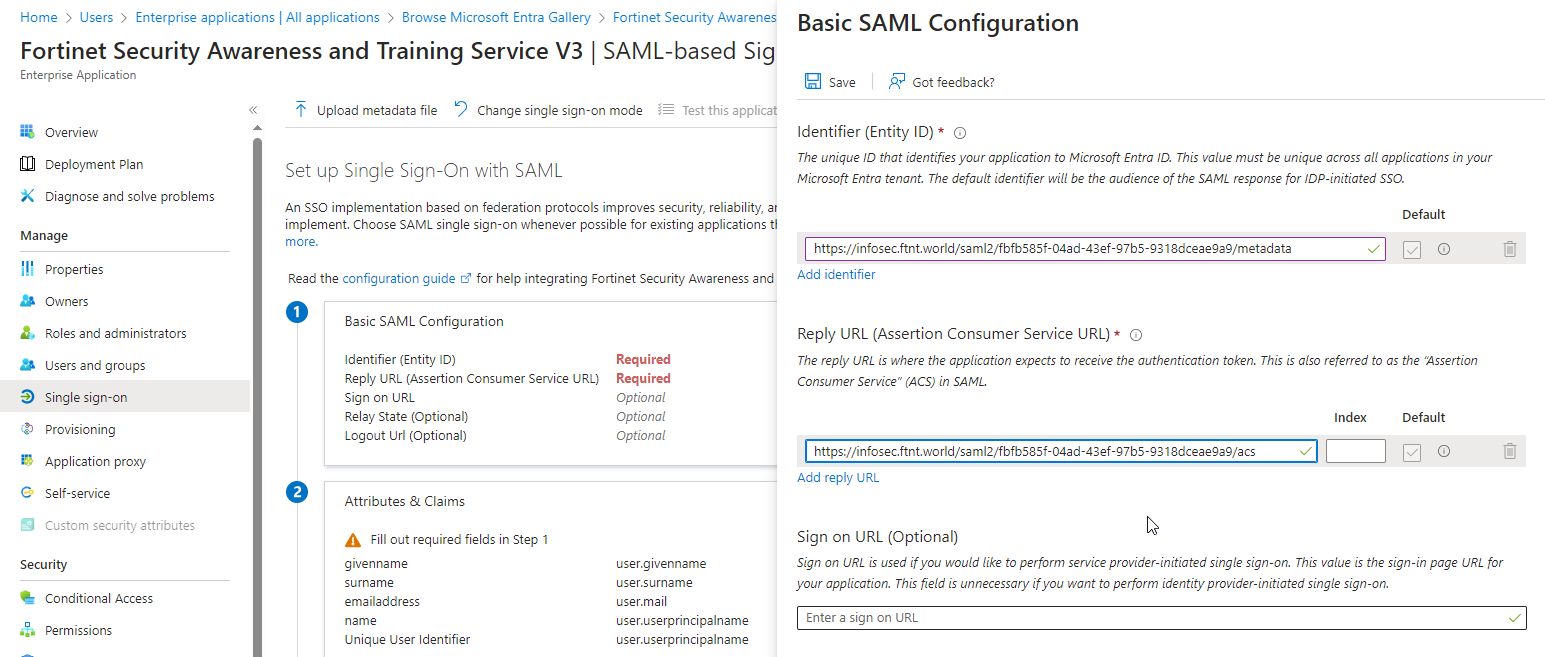Click Home breadcrumb link
Screen dimensions: 1545x657
[38, 17]
